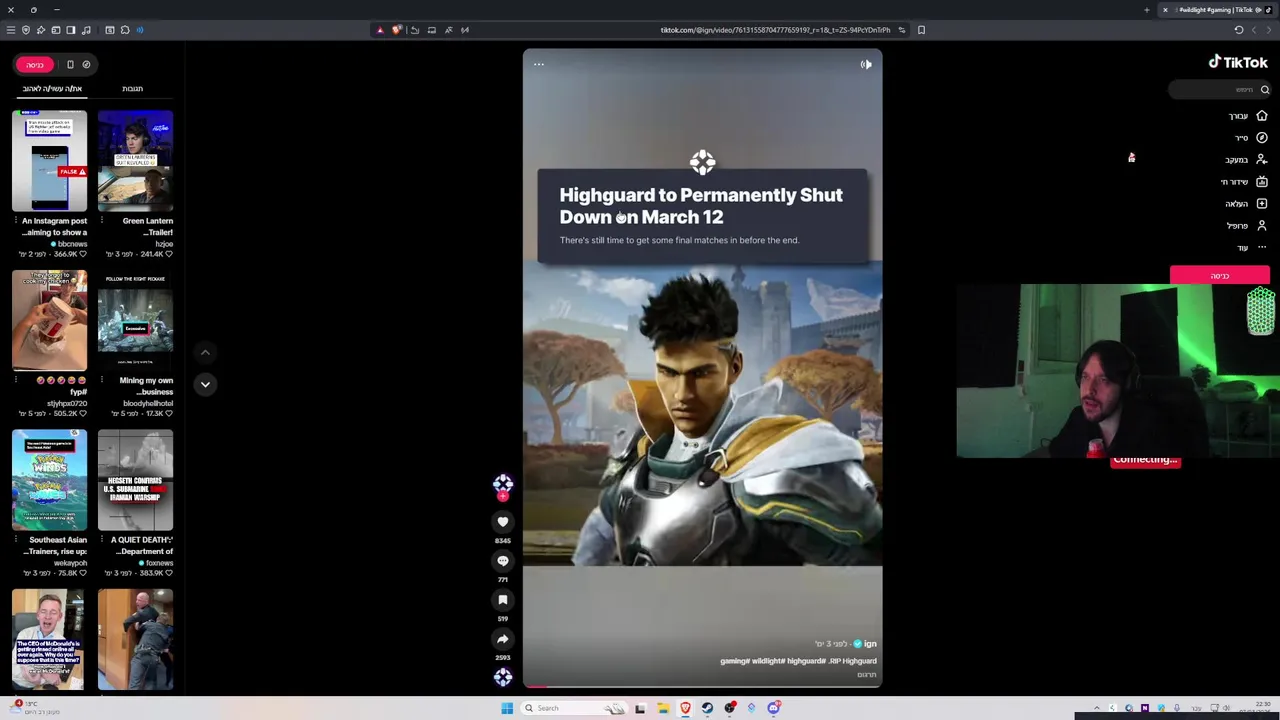Click the address bar URL
The height and width of the screenshot is (720, 1280).
(x=775, y=30)
